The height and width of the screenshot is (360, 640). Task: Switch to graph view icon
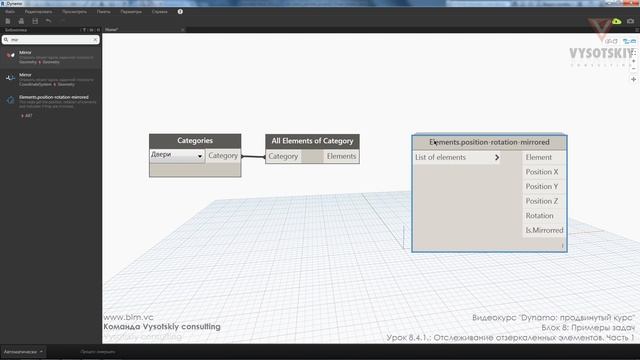coord(629,41)
